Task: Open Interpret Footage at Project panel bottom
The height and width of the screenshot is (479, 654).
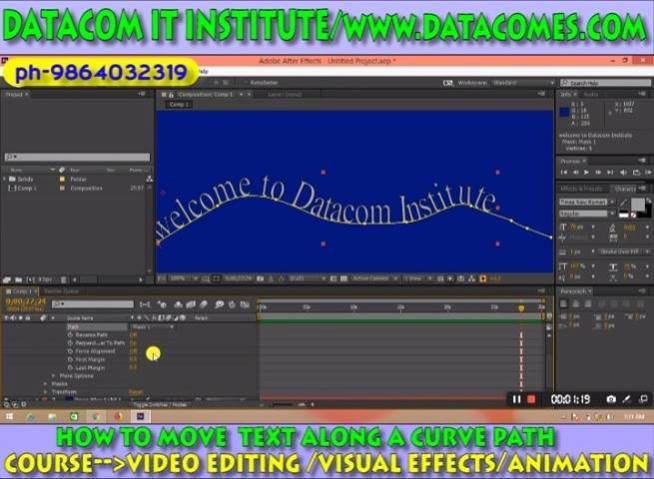Action: click(7, 280)
